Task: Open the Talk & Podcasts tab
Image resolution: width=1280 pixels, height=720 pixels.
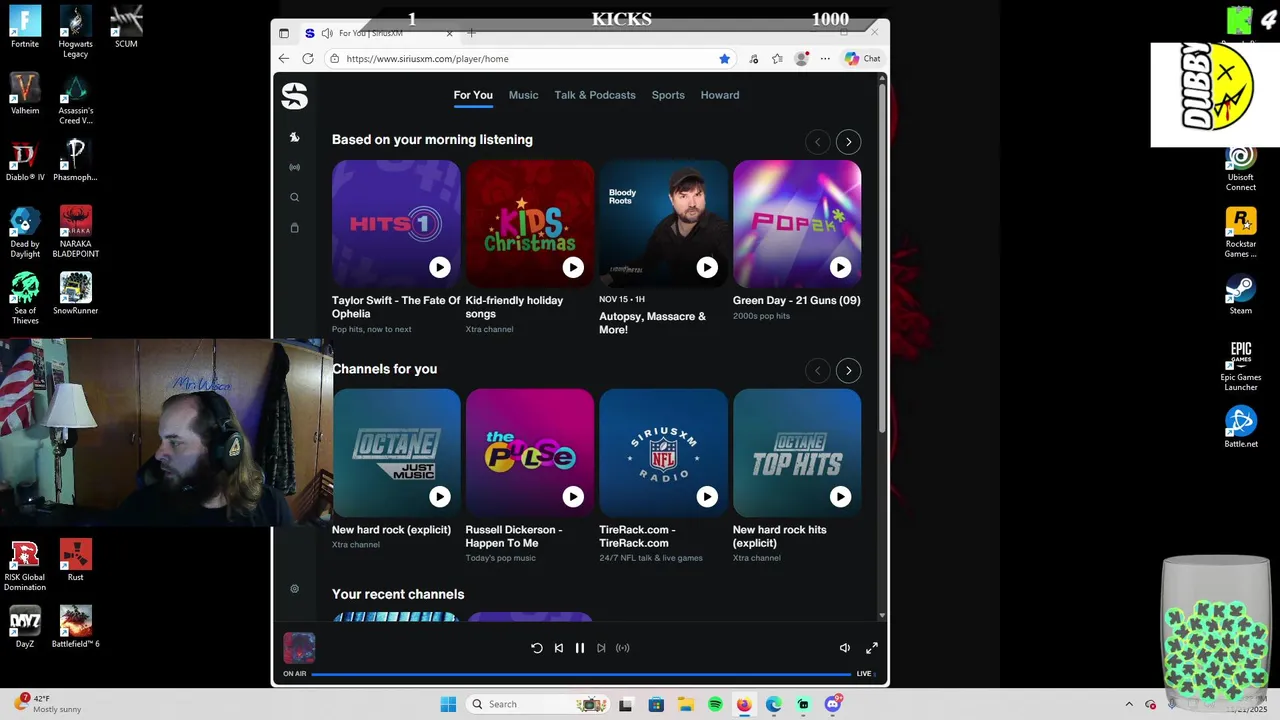Action: (595, 95)
